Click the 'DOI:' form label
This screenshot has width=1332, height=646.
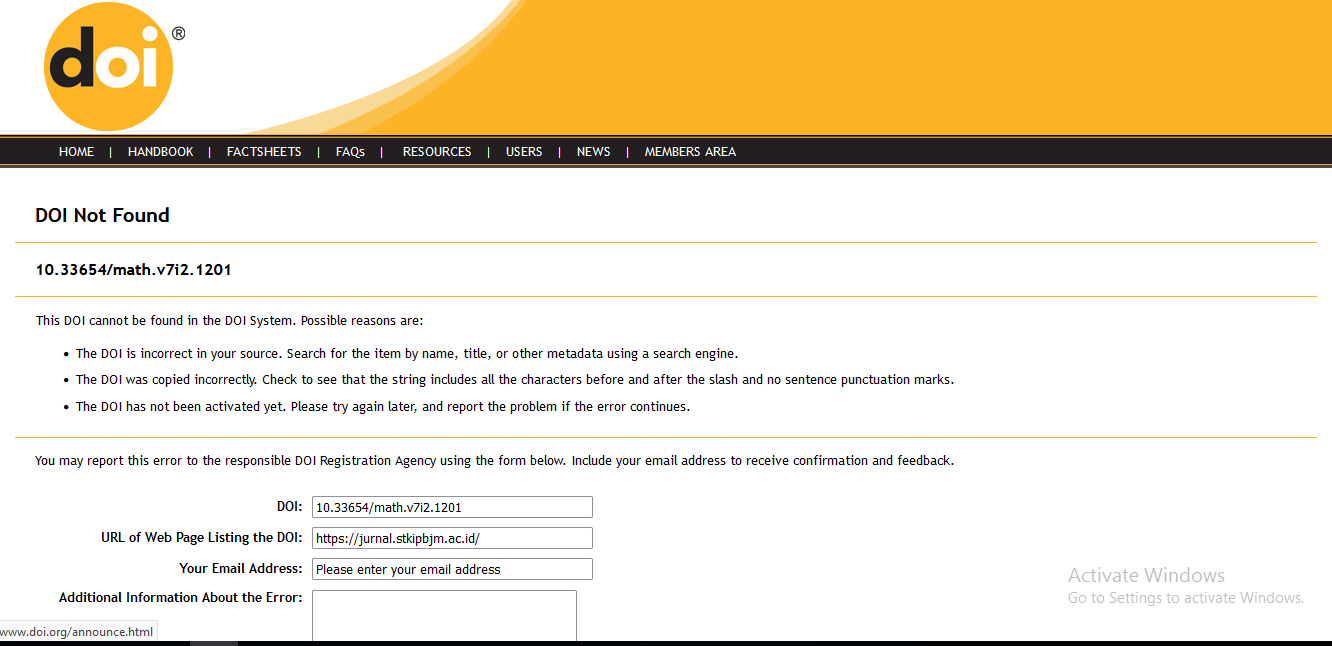point(290,507)
